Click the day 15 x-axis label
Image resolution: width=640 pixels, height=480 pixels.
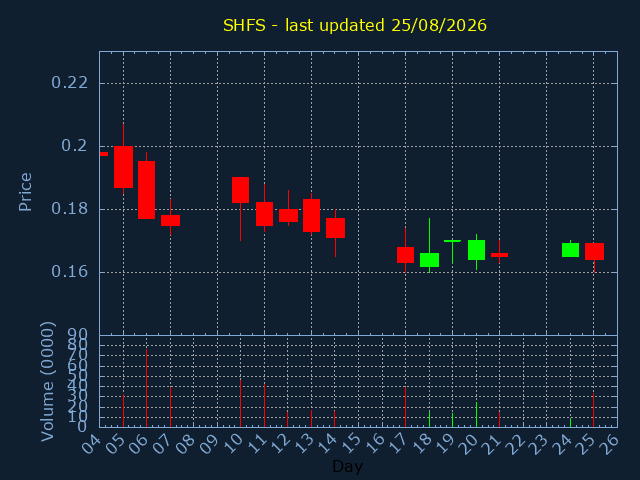(350, 444)
